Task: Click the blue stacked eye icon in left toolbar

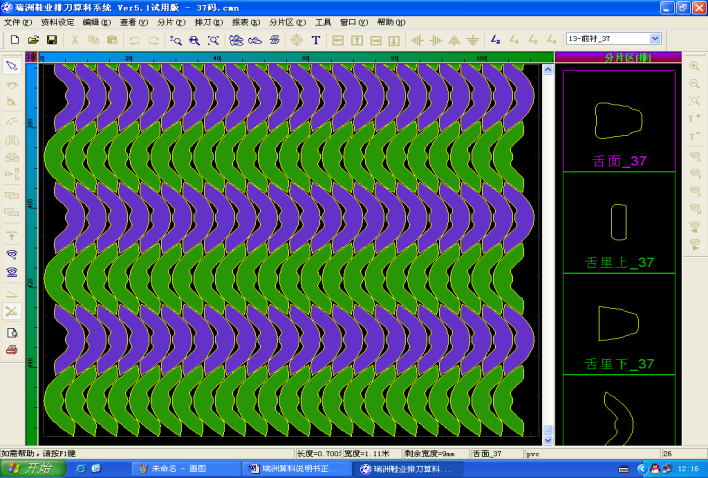Action: (x=12, y=272)
